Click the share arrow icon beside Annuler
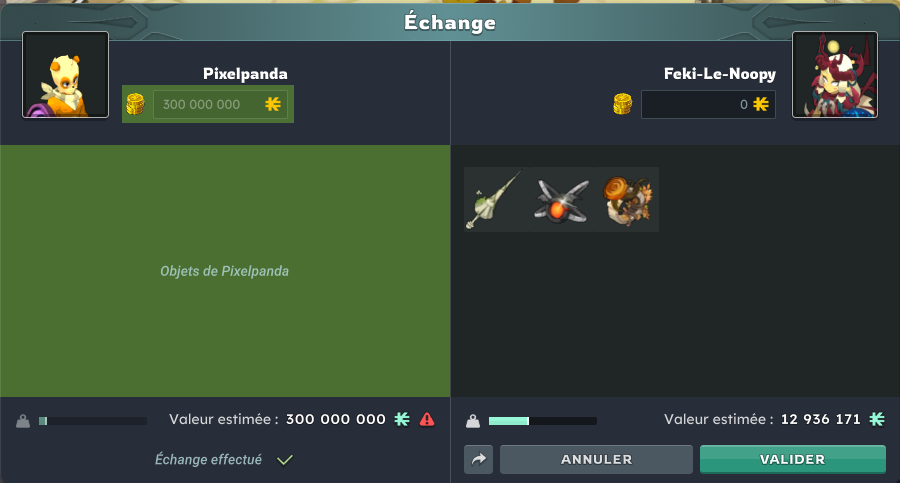 point(479,459)
